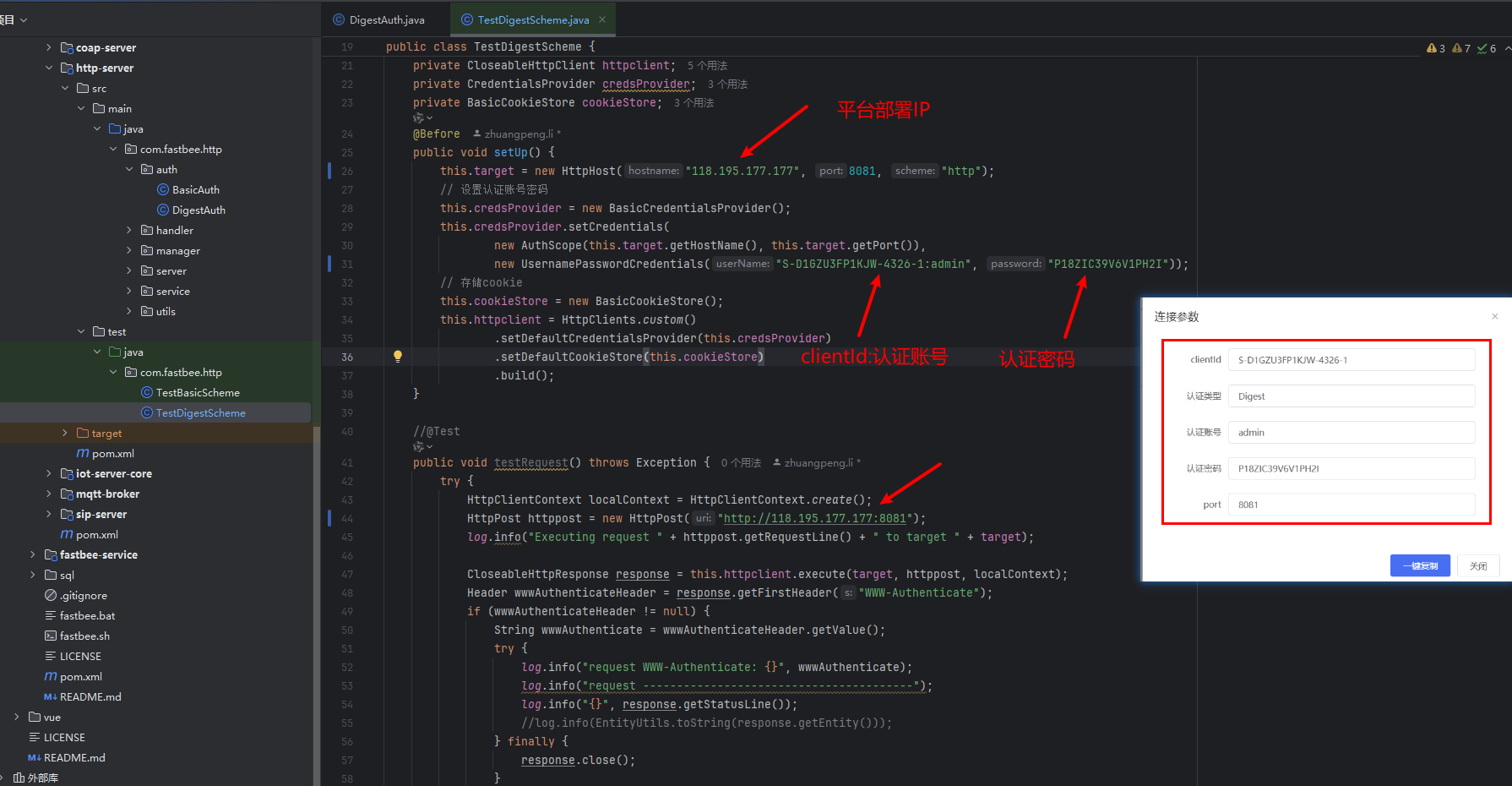Viewport: 1512px width, 786px height.
Task: Click the coap-server module folder icon
Action: click(67, 48)
